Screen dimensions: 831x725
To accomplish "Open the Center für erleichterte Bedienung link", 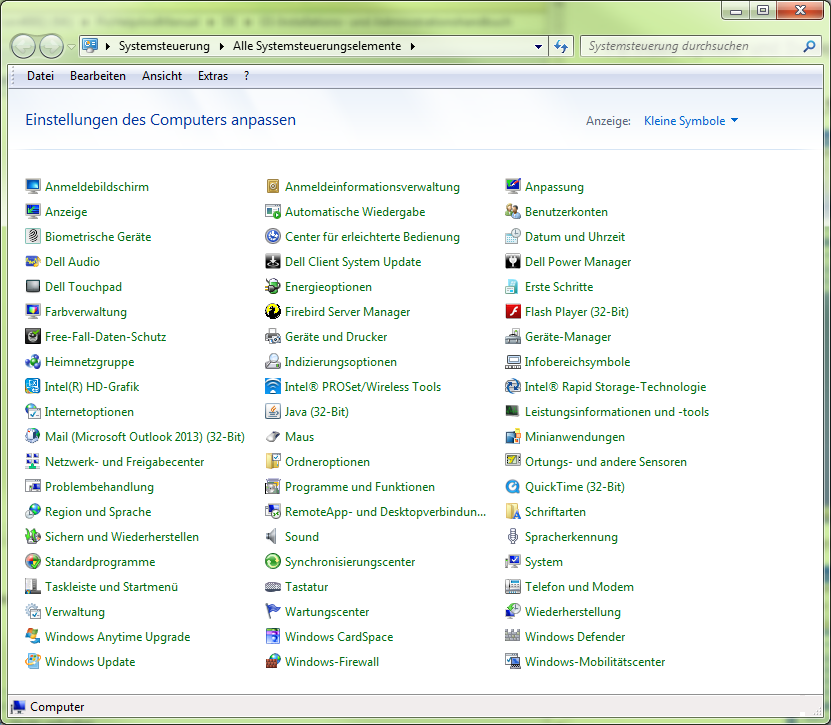I will point(372,236).
